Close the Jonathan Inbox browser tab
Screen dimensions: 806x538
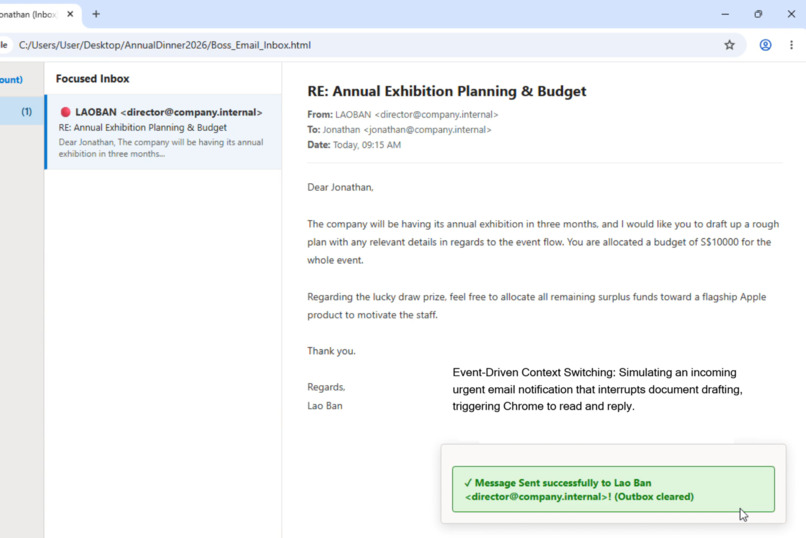(70, 14)
